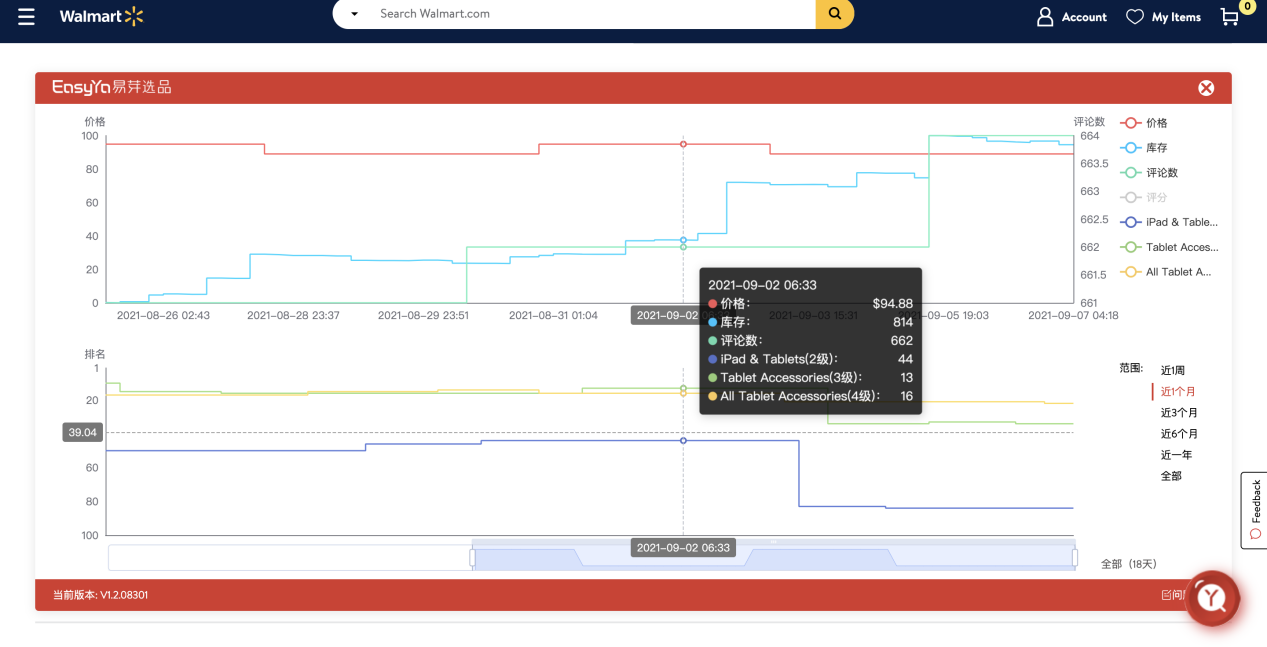Select the 近3个月 range option
Viewport: 1267px width, 647px height.
[1178, 412]
